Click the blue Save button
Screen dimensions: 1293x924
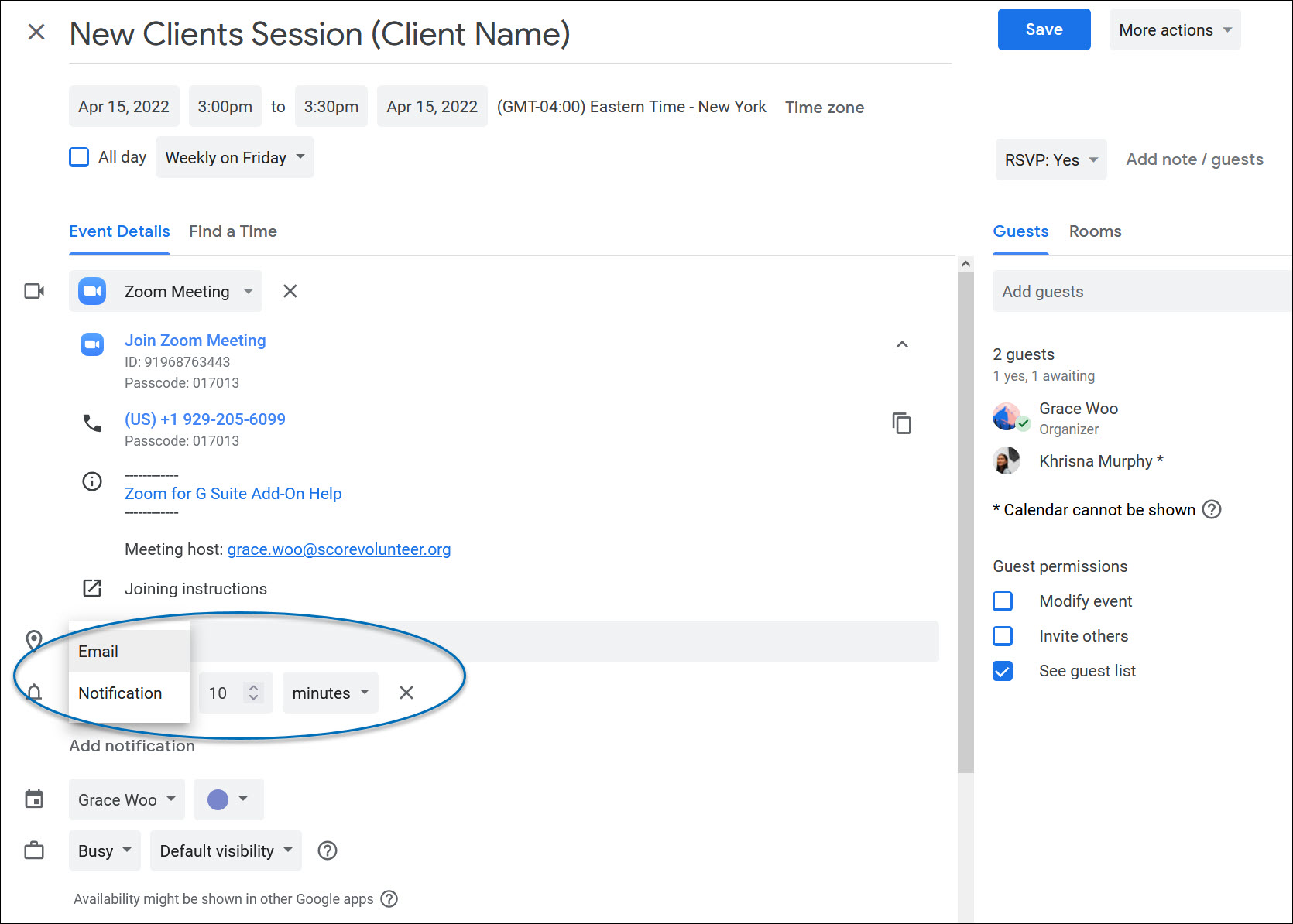[x=1043, y=29]
